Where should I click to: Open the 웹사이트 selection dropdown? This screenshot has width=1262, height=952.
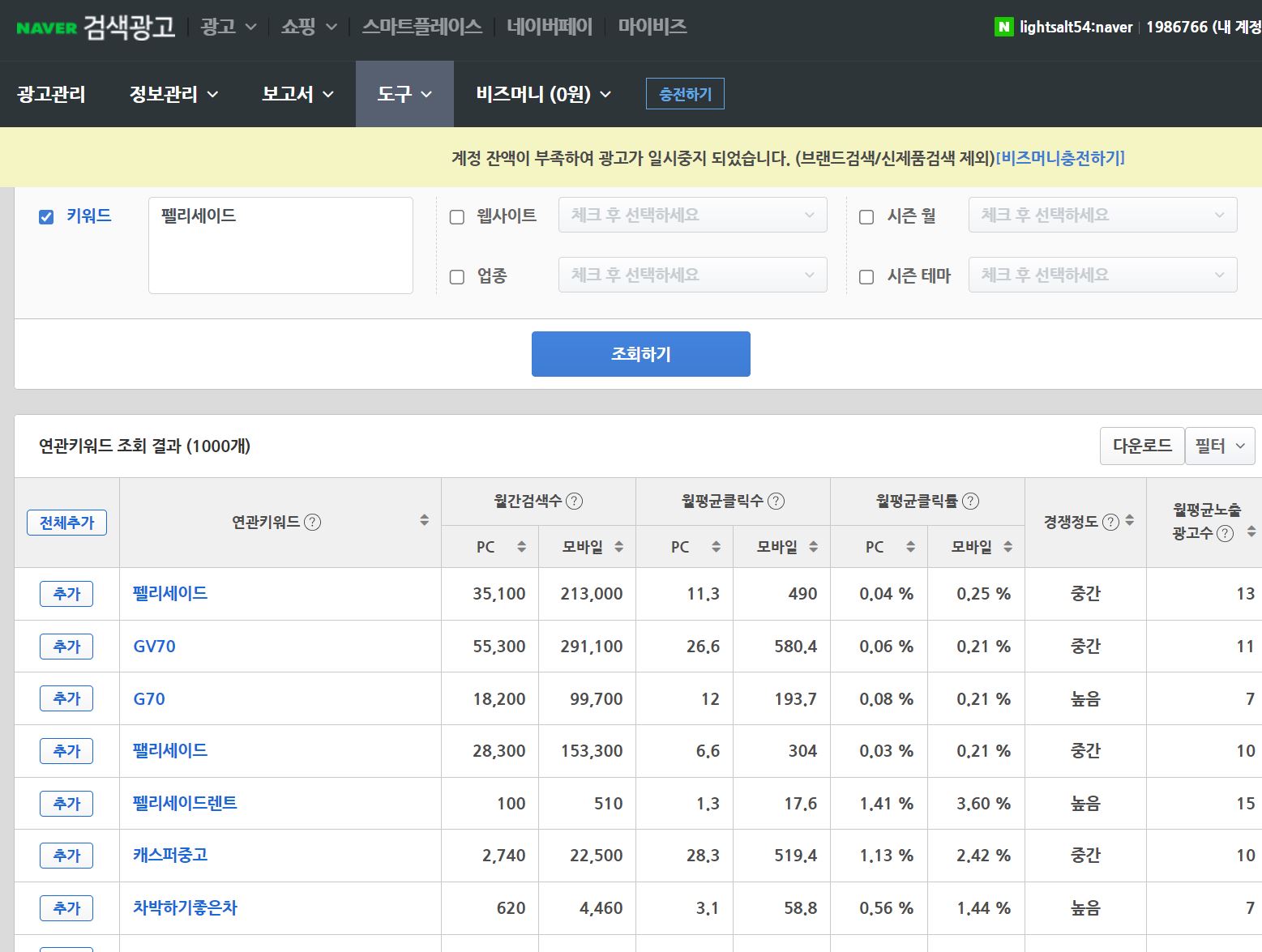pyautogui.click(x=692, y=215)
